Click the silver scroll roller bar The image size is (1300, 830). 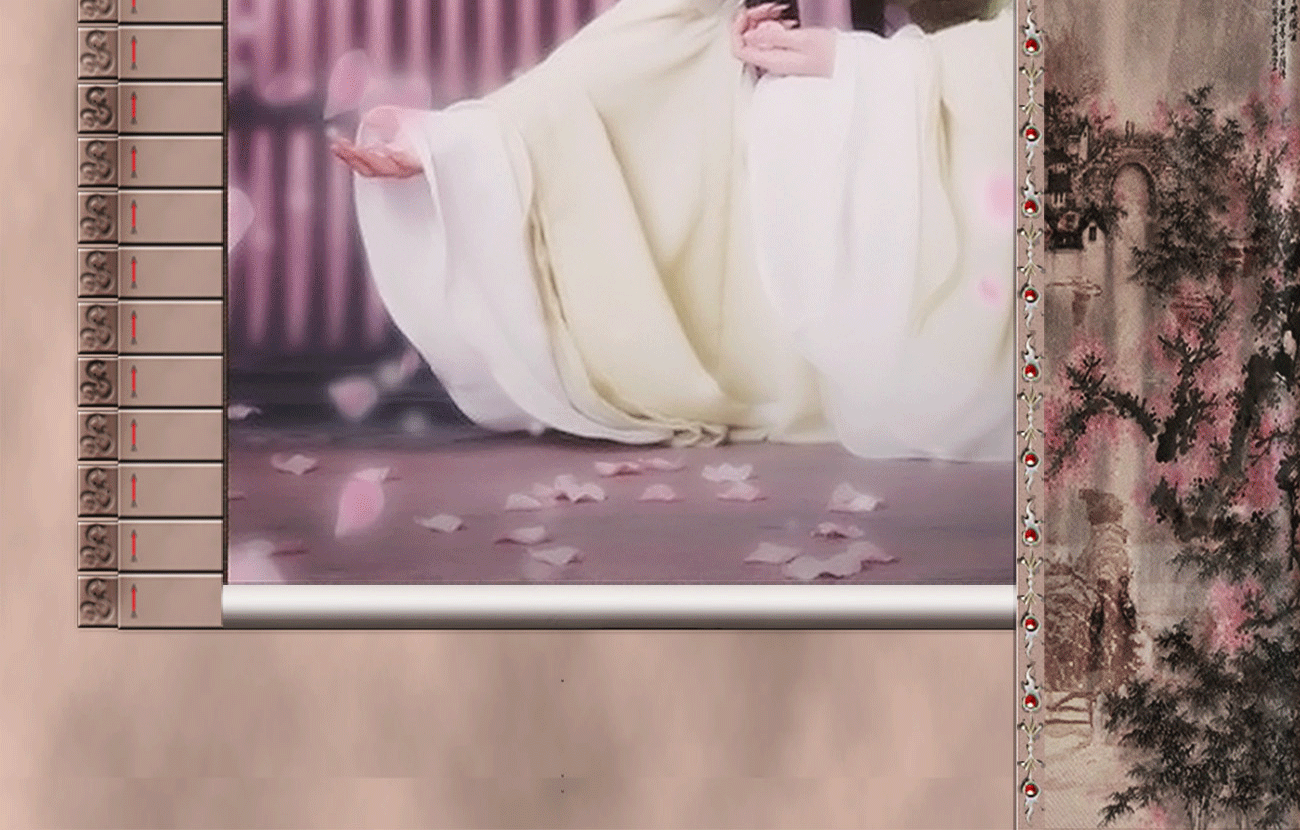click(619, 606)
